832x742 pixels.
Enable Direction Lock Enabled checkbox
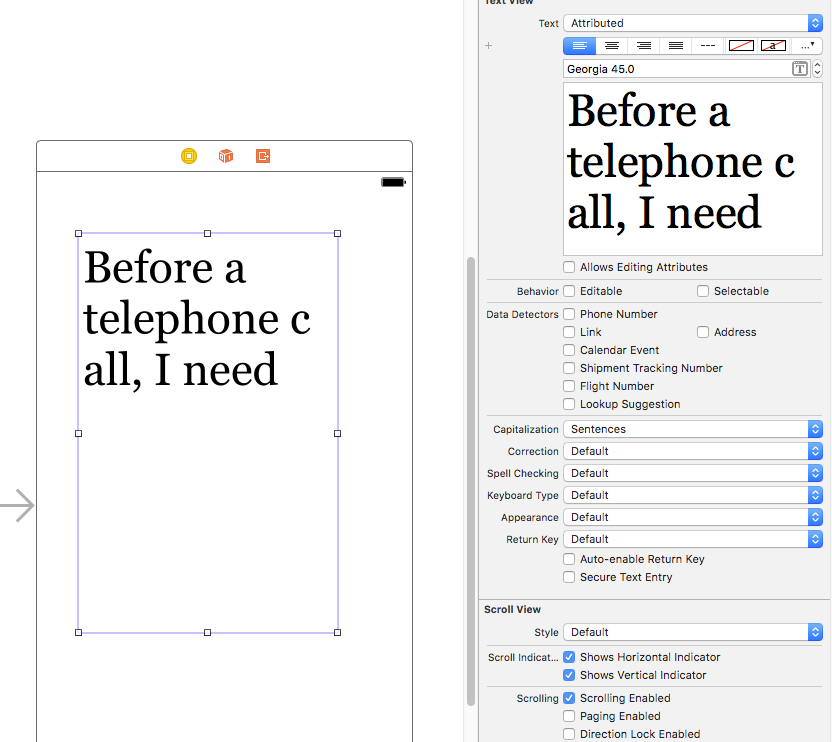point(569,734)
